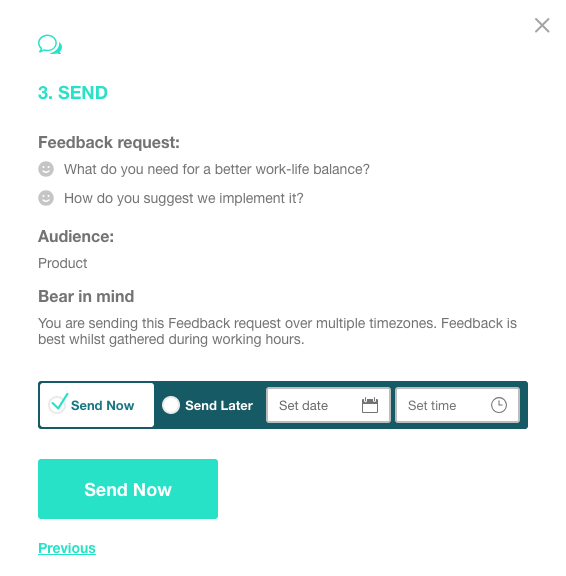Select the work-life balance question text
Screen dimensions: 566x576
(217, 169)
